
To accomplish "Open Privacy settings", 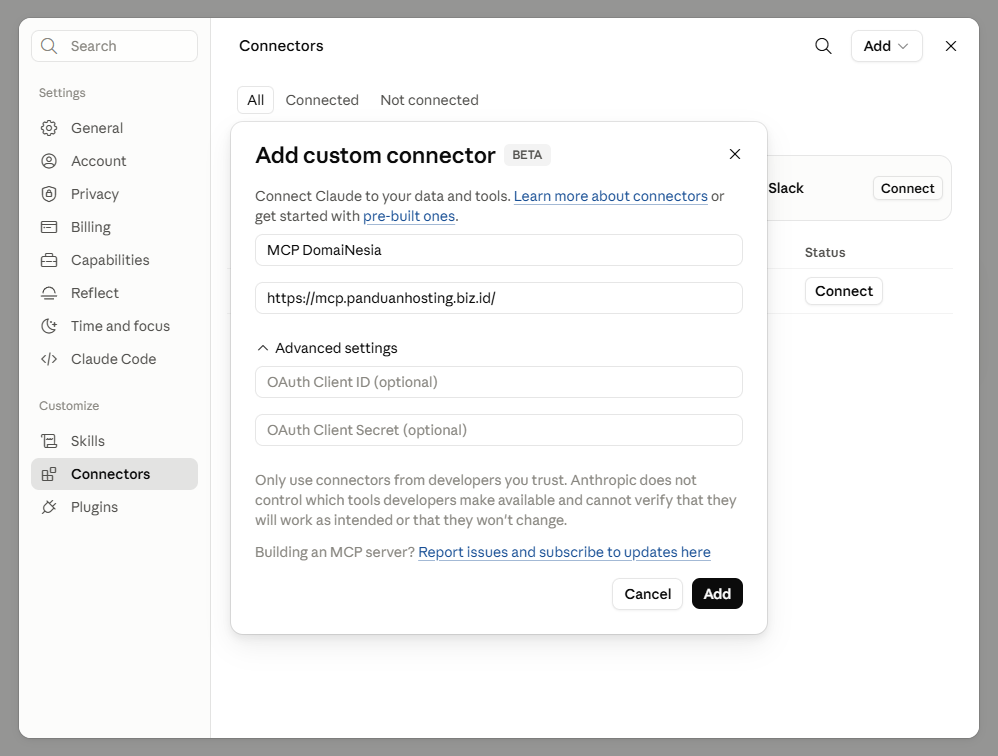I will pyautogui.click(x=115, y=194).
